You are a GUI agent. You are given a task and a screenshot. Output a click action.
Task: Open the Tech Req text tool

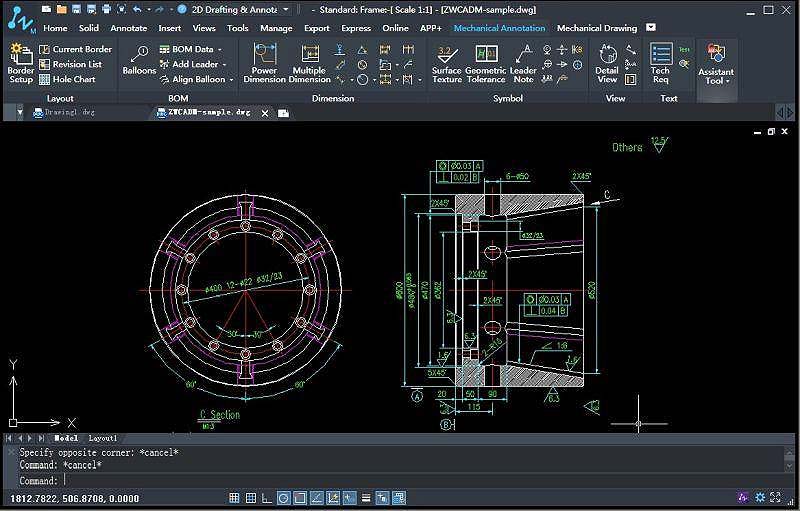coord(661,63)
